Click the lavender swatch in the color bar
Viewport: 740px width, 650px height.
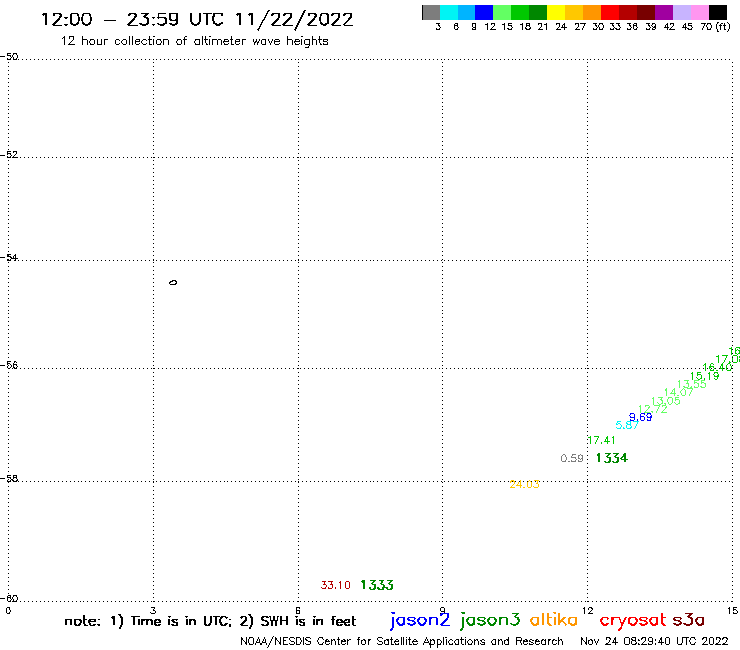[682, 12]
